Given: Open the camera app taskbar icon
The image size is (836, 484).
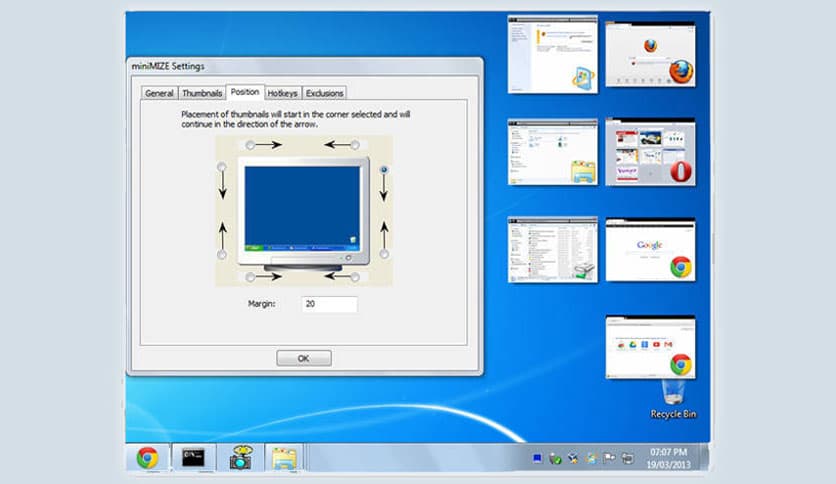Looking at the screenshot, I should click(240, 457).
